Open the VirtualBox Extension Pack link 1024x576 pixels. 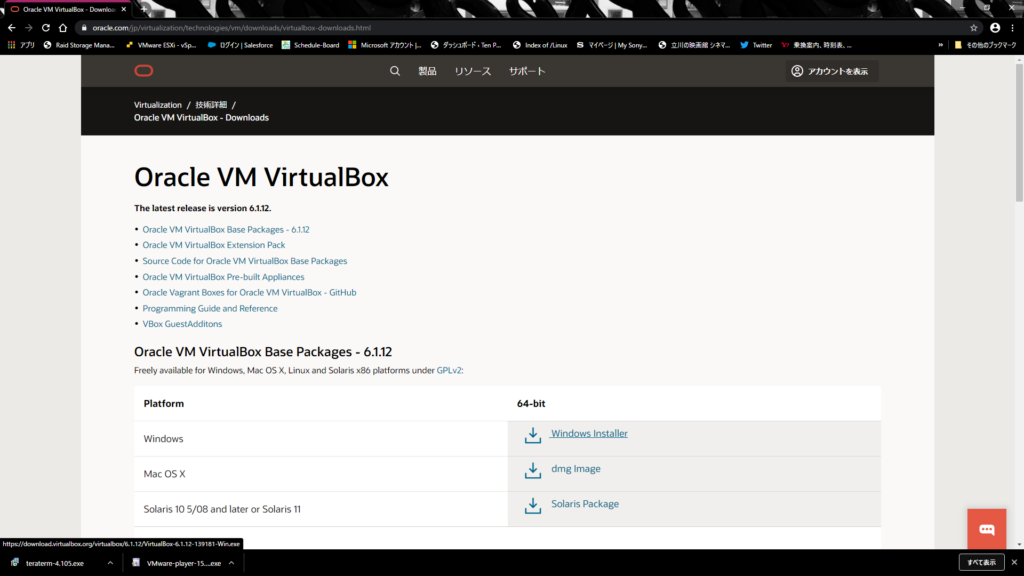tap(214, 245)
